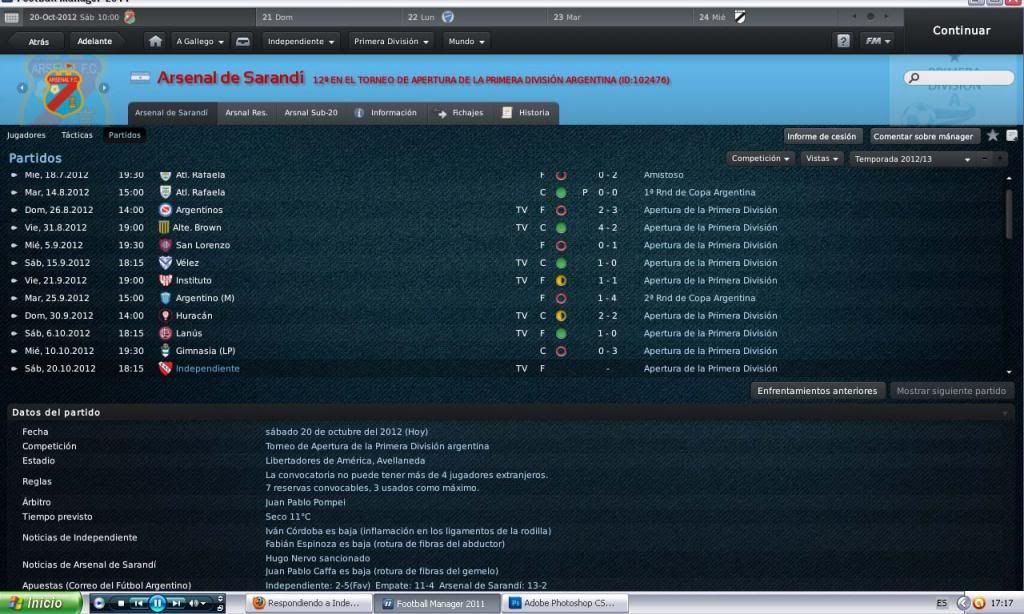
Task: Go to next club with right arrow
Action: click(104, 88)
